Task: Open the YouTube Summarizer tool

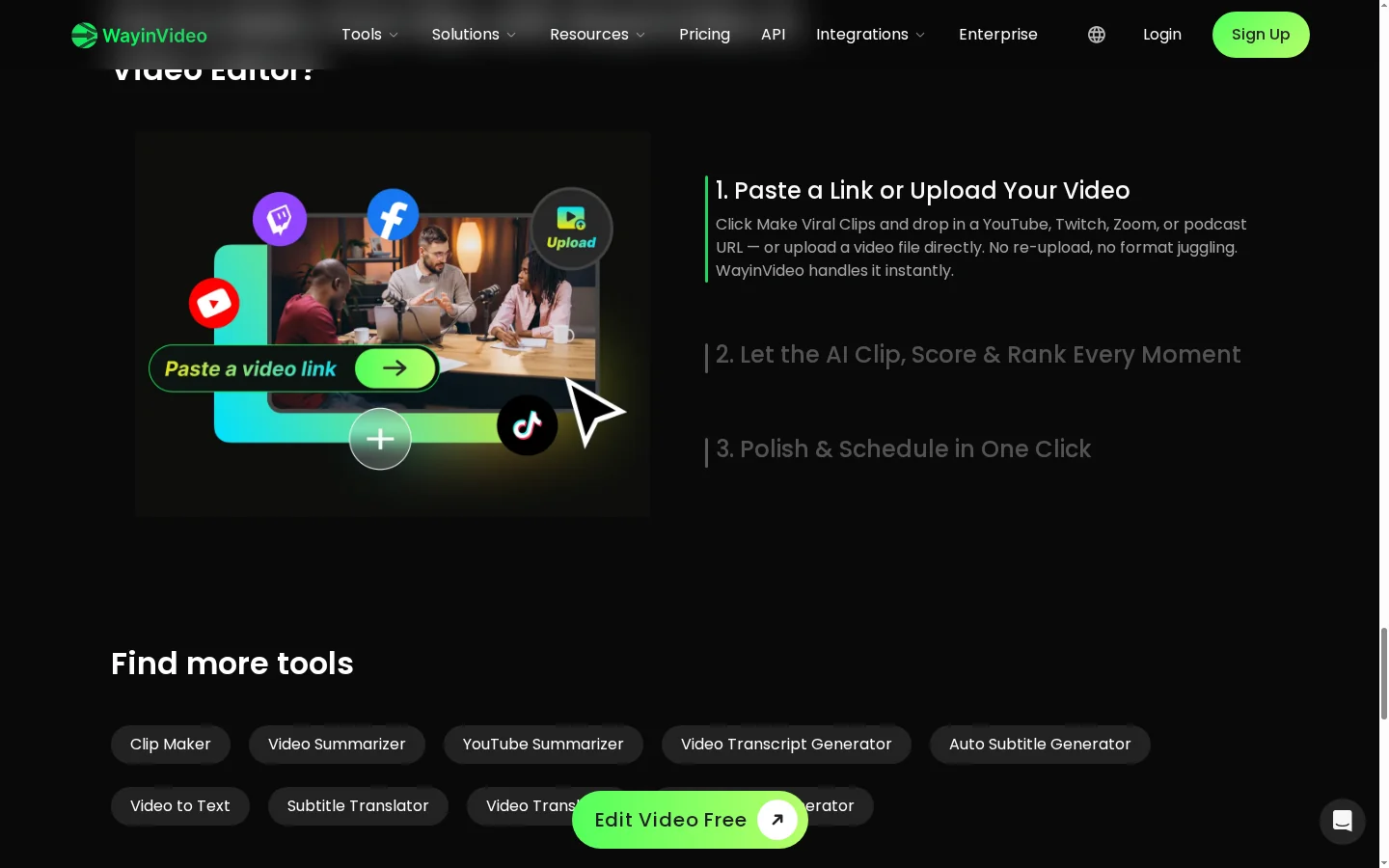Action: 543,745
